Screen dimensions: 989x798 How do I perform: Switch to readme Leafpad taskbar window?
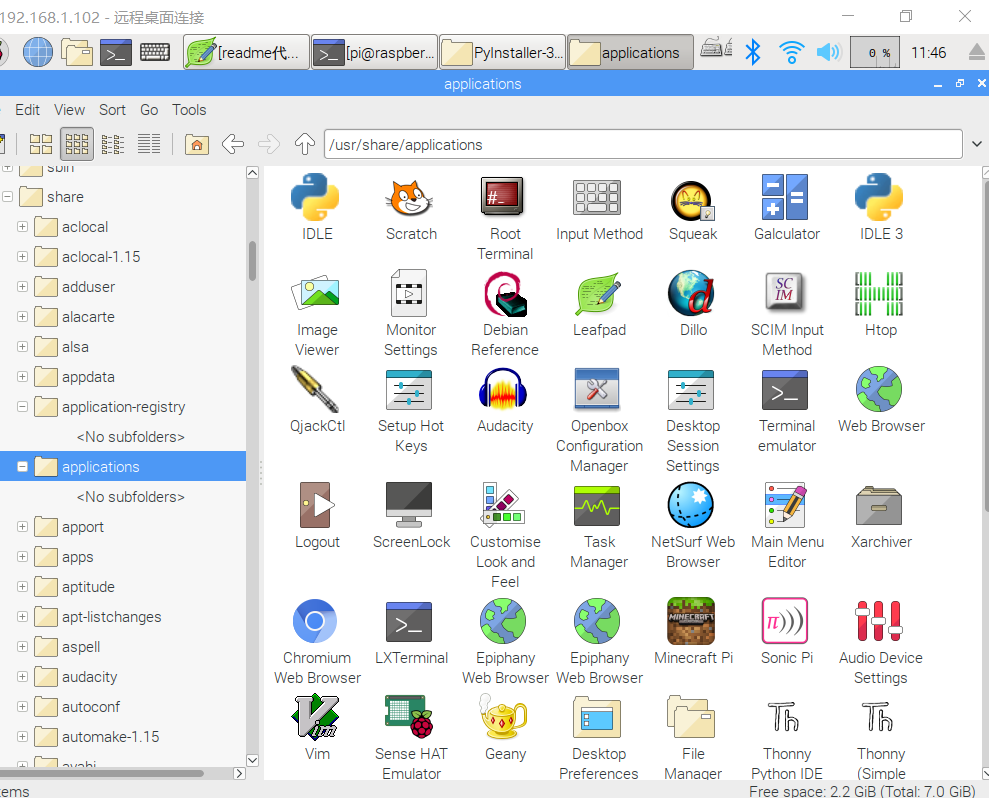(247, 52)
